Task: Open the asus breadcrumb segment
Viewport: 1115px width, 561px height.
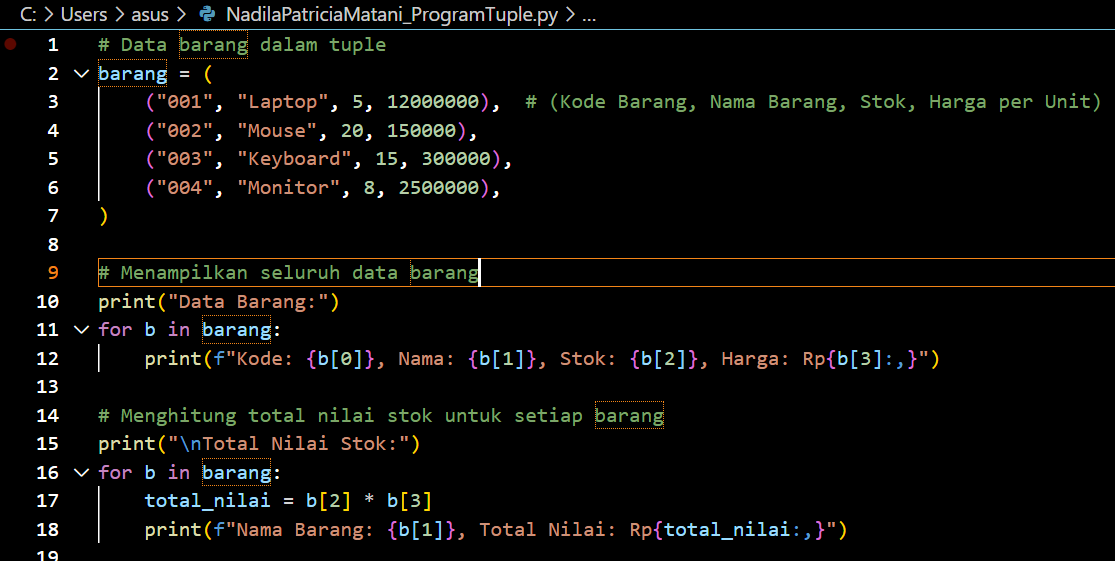Action: click(150, 15)
